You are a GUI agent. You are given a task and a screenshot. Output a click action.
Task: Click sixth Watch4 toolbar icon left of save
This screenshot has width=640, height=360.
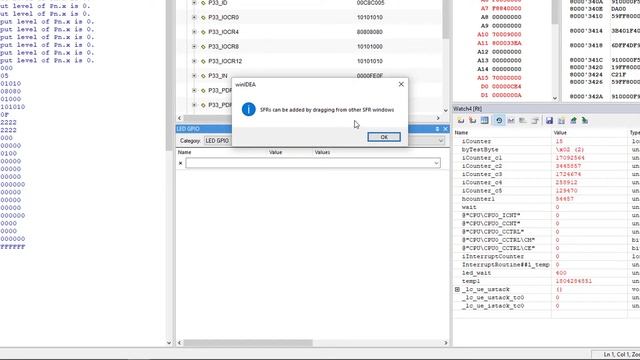[522, 120]
